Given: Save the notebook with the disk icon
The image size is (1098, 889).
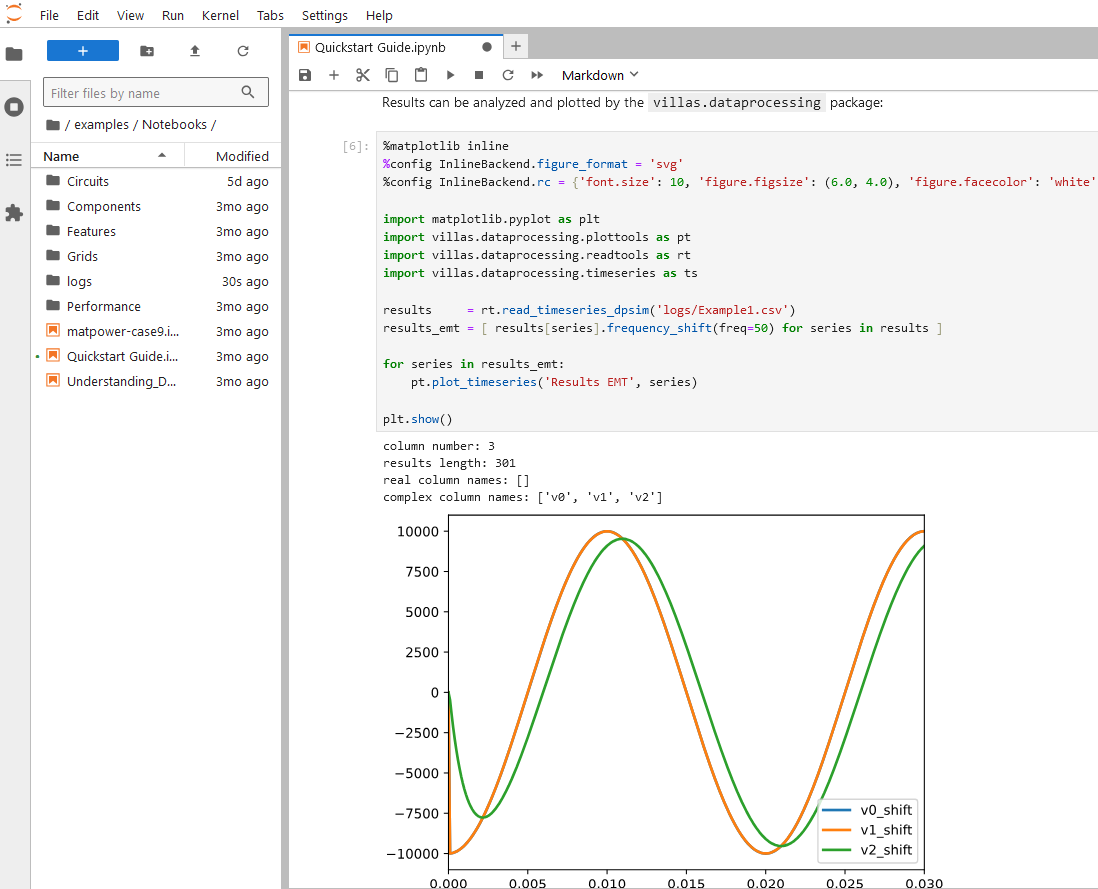Looking at the screenshot, I should point(305,75).
